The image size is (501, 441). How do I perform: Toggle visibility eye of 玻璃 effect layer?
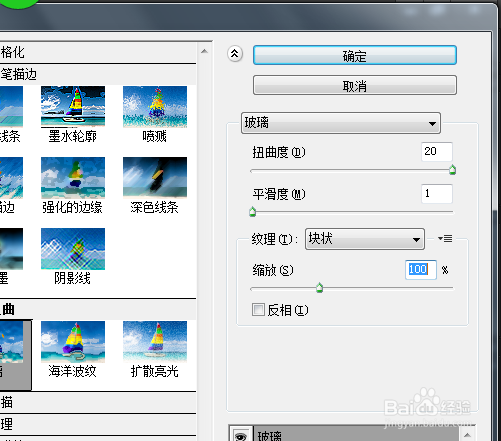tap(241, 435)
